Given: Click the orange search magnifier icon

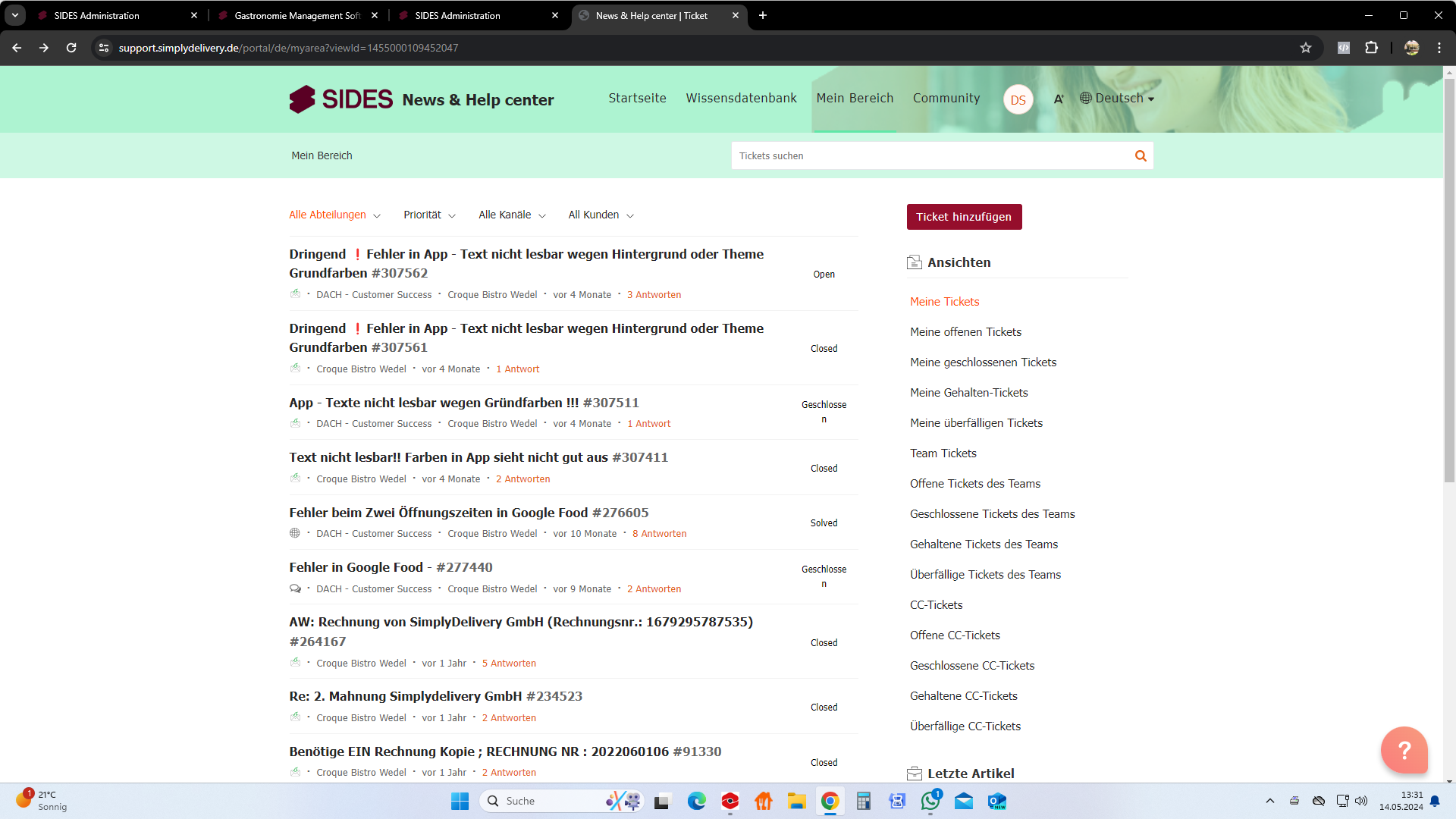Looking at the screenshot, I should coord(1141,155).
